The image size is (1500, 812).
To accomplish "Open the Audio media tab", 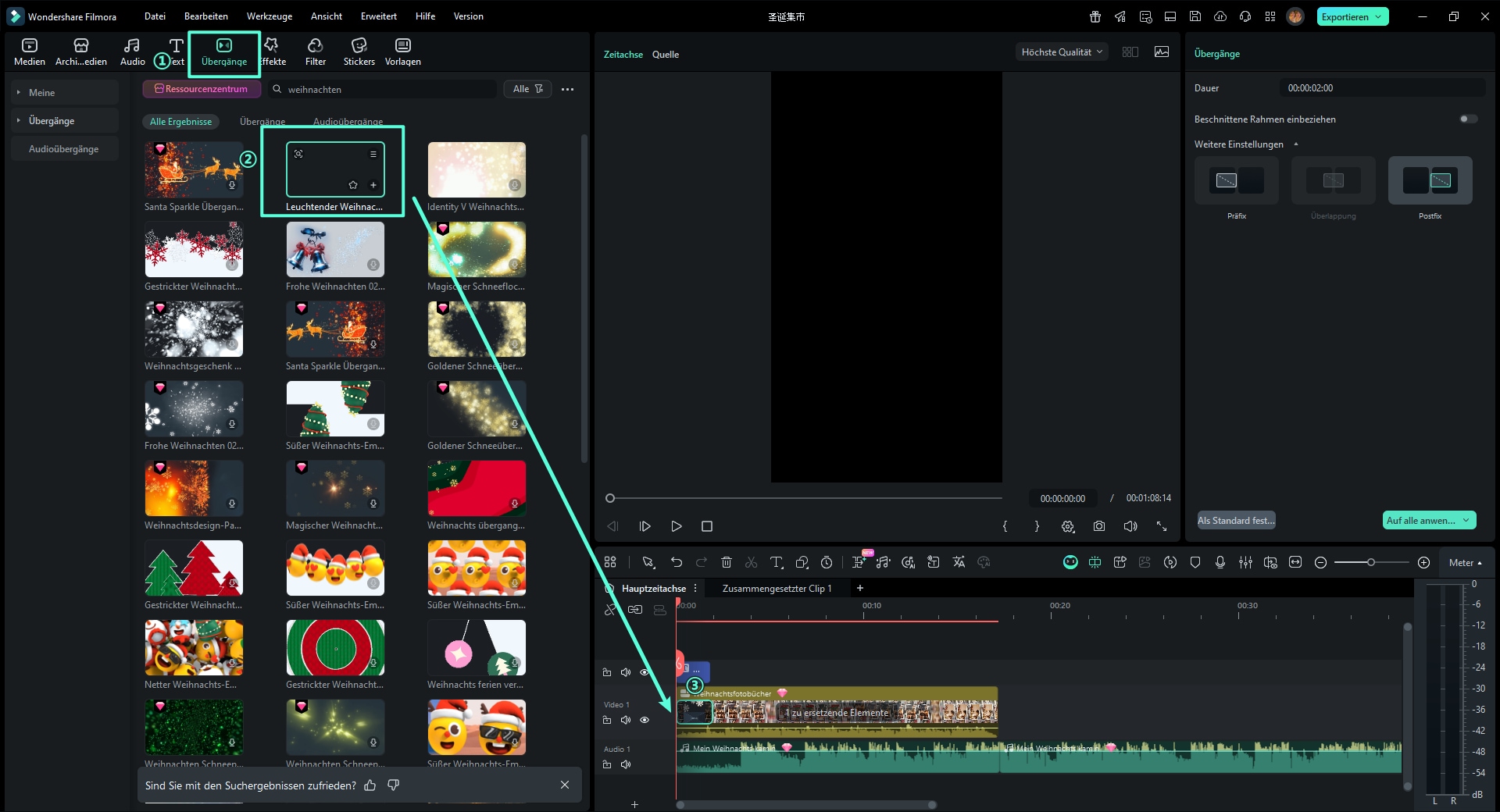I will 132,52.
